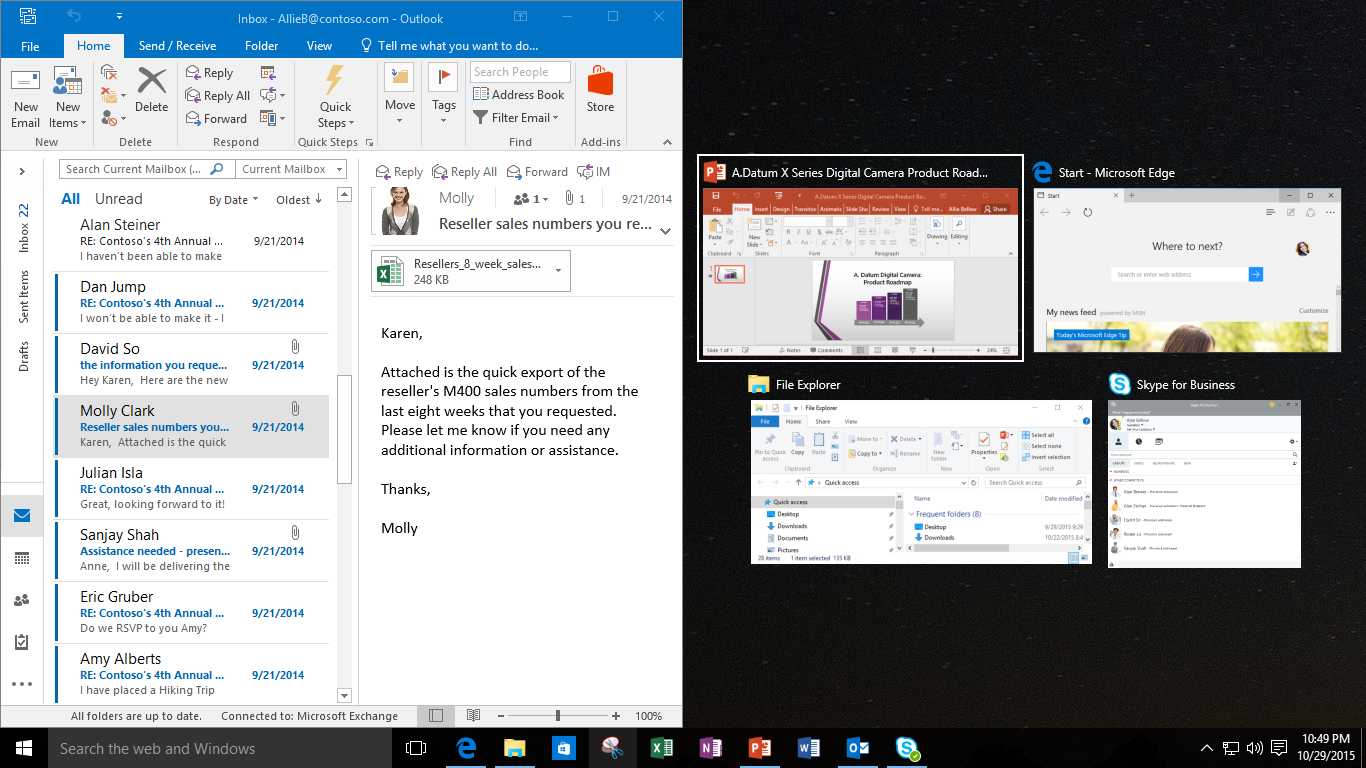This screenshot has width=1366, height=768.
Task: Select Eric Gruber's message
Action: click(192, 612)
